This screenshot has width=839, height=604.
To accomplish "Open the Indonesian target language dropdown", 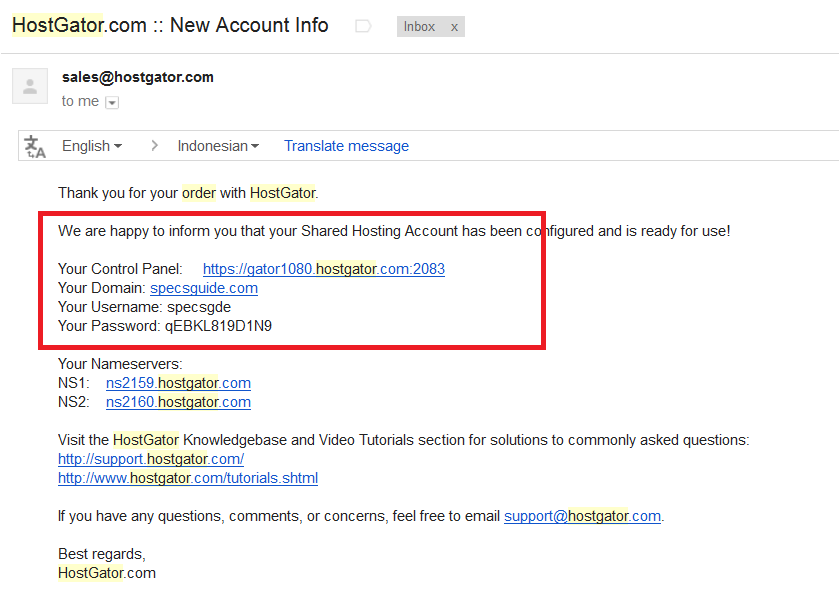I will (x=218, y=146).
